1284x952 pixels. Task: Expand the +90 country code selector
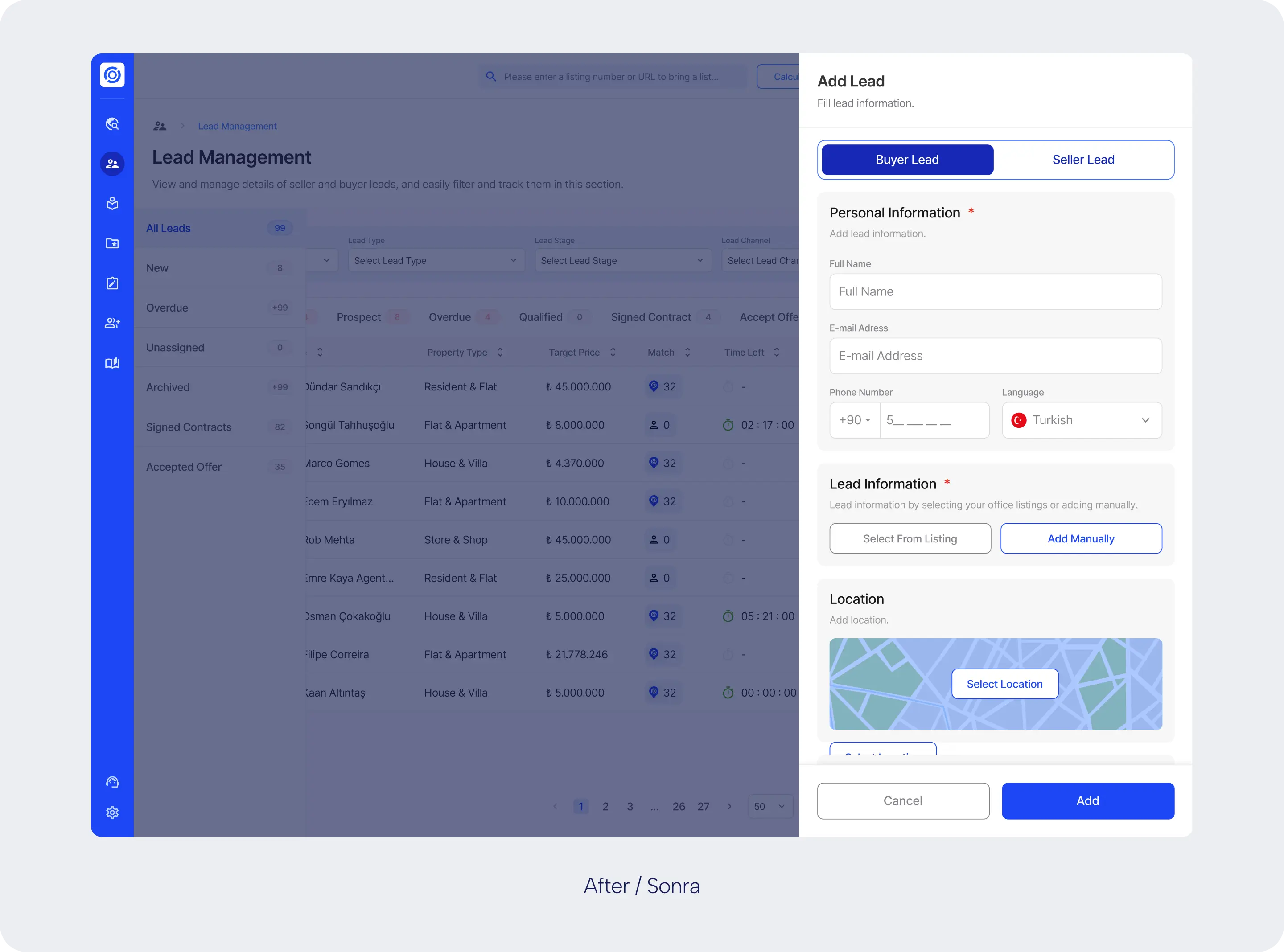(x=855, y=420)
